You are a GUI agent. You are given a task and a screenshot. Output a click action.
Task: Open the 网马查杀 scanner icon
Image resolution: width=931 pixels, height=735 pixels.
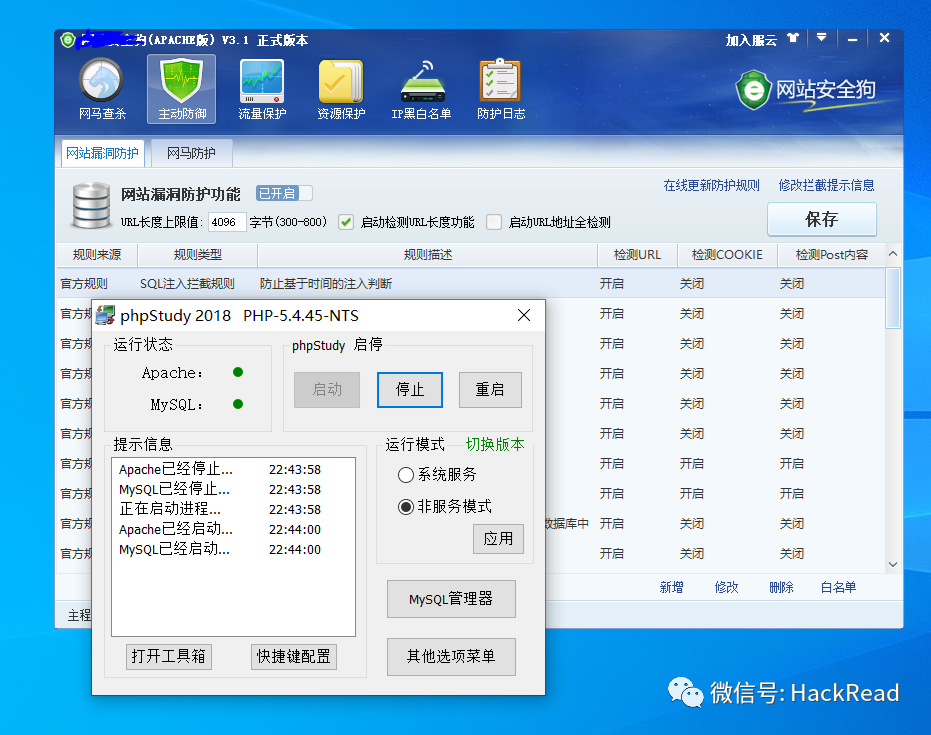tap(102, 89)
